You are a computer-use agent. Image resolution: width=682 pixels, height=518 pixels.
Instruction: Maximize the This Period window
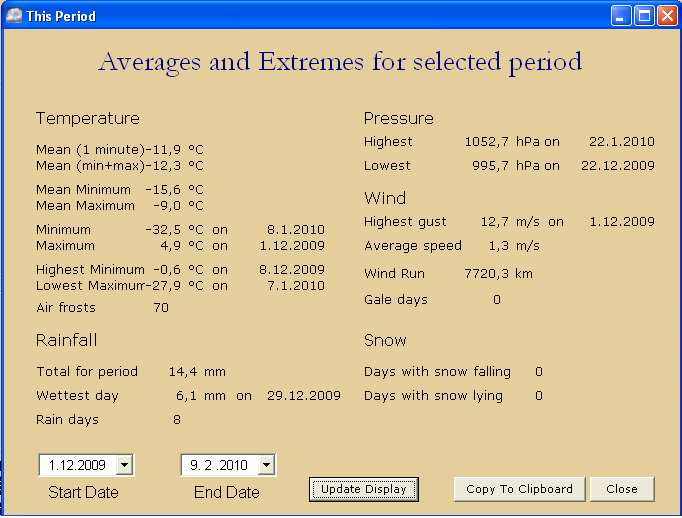click(x=644, y=16)
